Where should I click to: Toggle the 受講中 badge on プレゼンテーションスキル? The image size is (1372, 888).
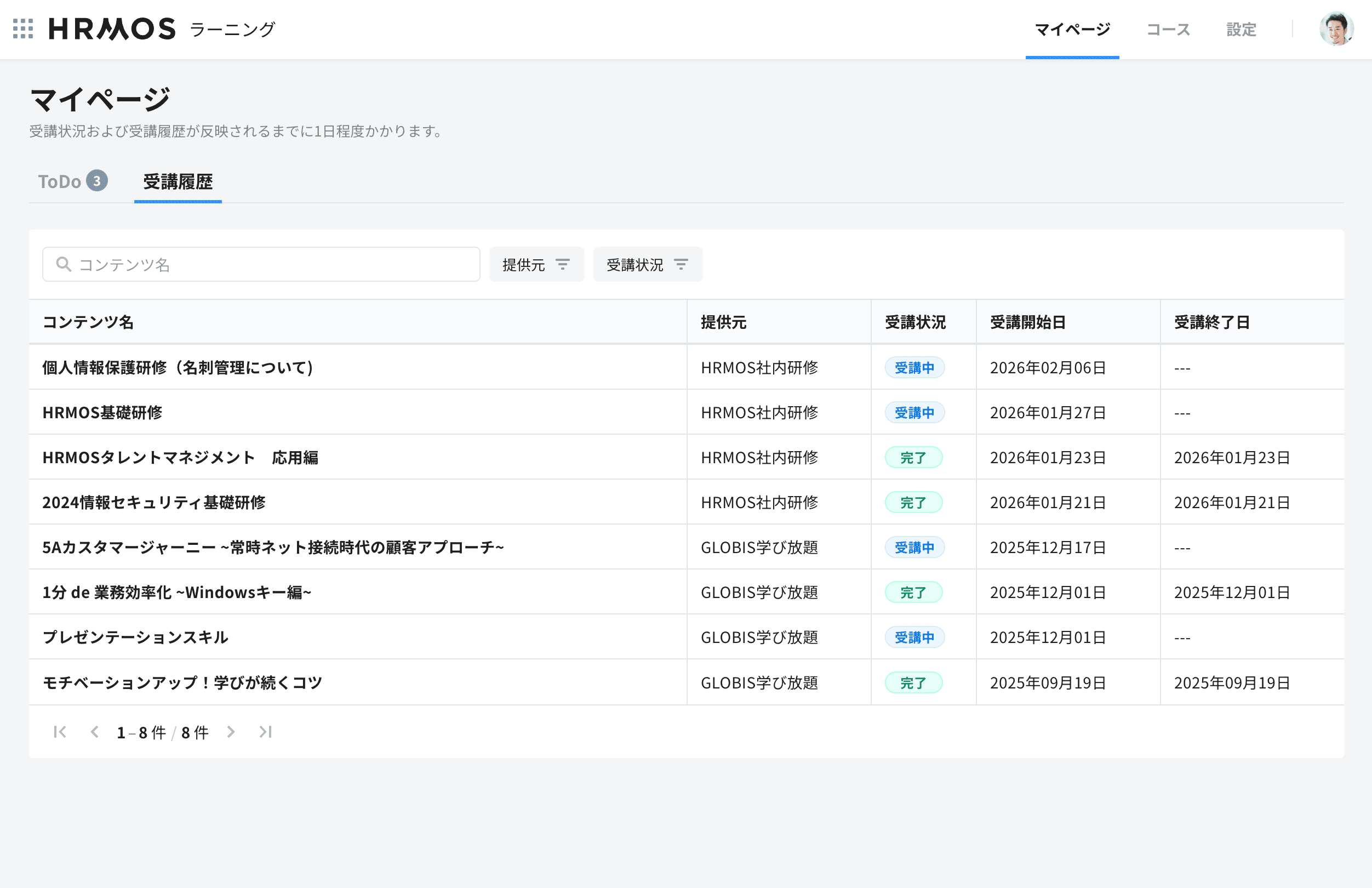pyautogui.click(x=914, y=637)
